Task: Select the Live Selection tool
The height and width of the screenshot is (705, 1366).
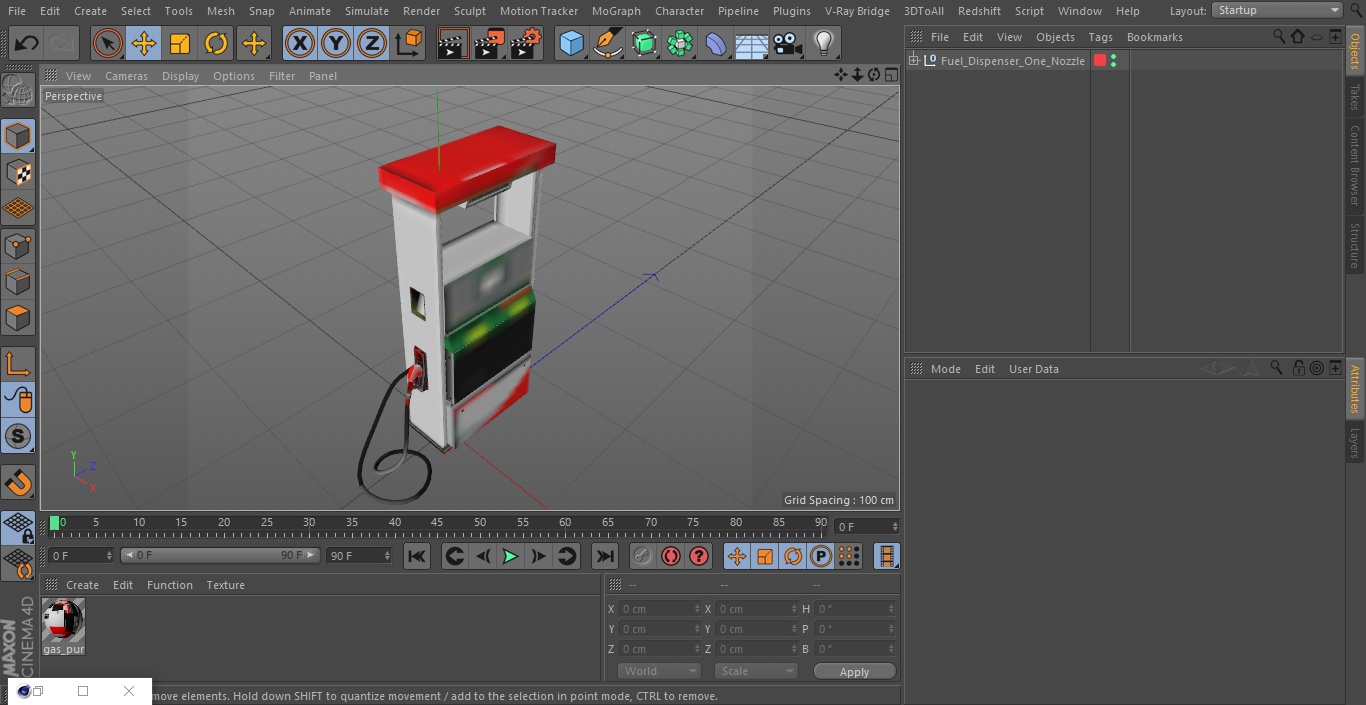Action: point(108,44)
